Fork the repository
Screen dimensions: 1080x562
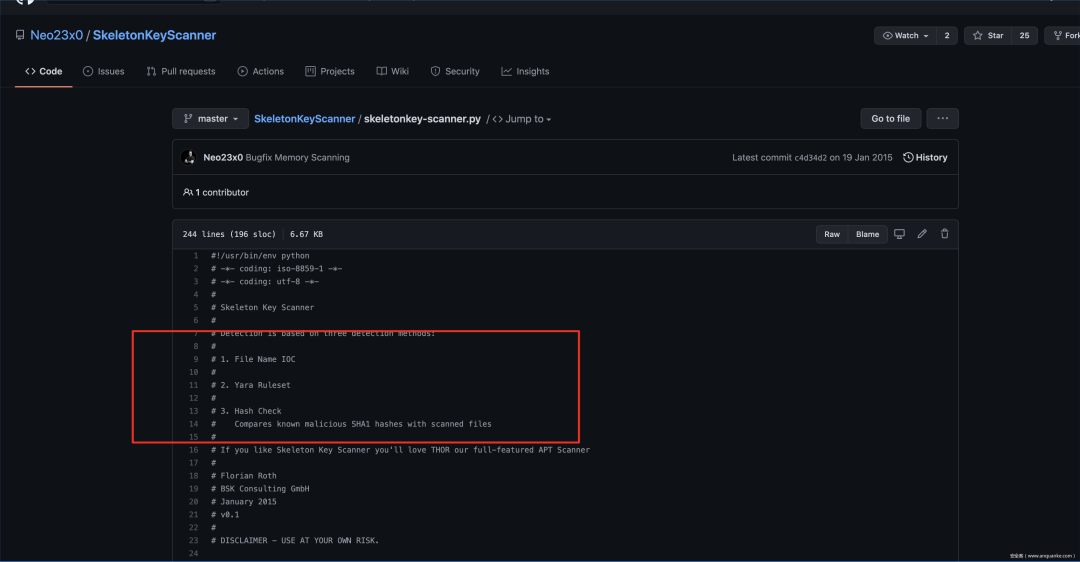pyautogui.click(x=1064, y=36)
